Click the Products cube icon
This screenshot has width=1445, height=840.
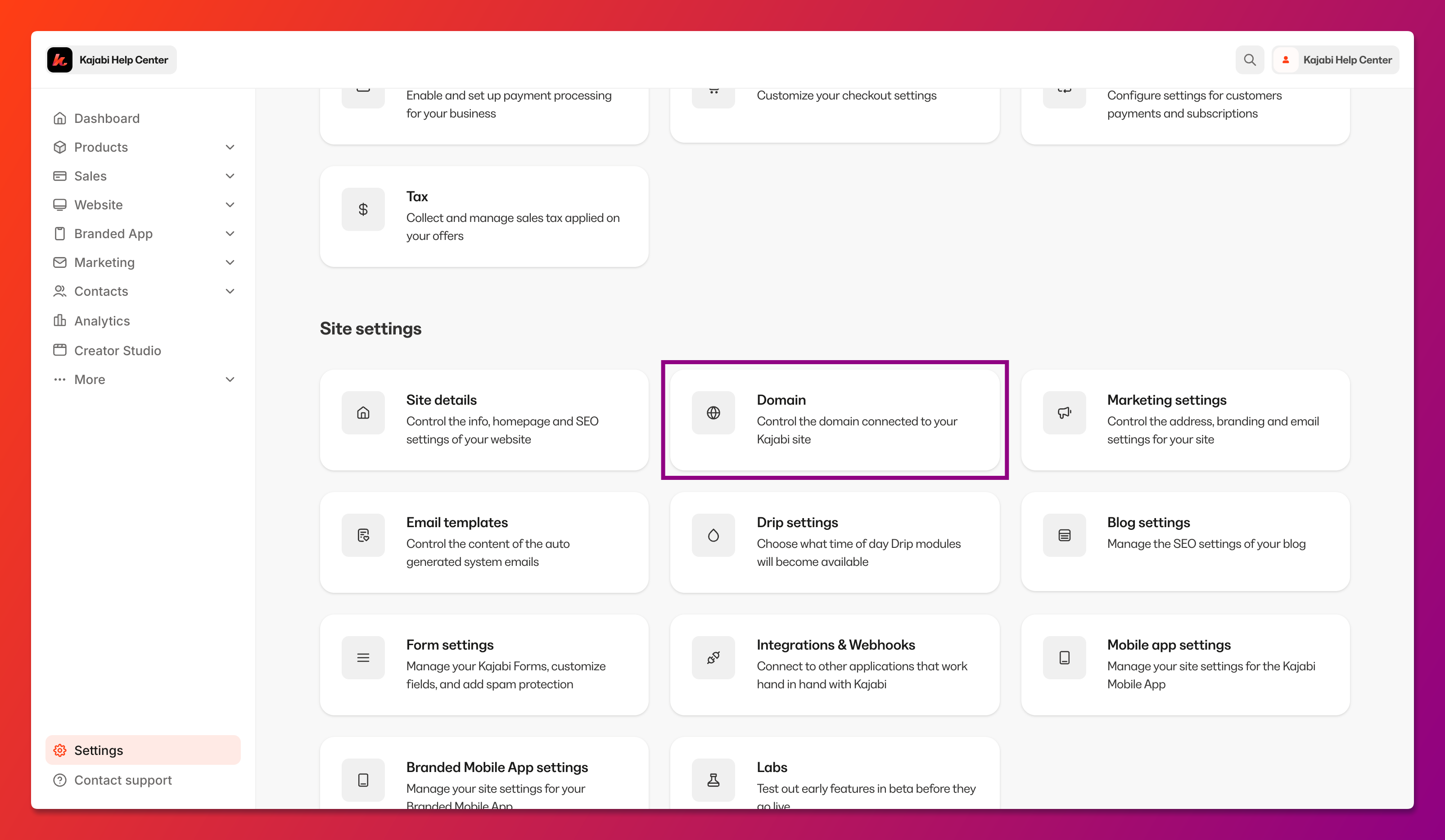(59, 147)
